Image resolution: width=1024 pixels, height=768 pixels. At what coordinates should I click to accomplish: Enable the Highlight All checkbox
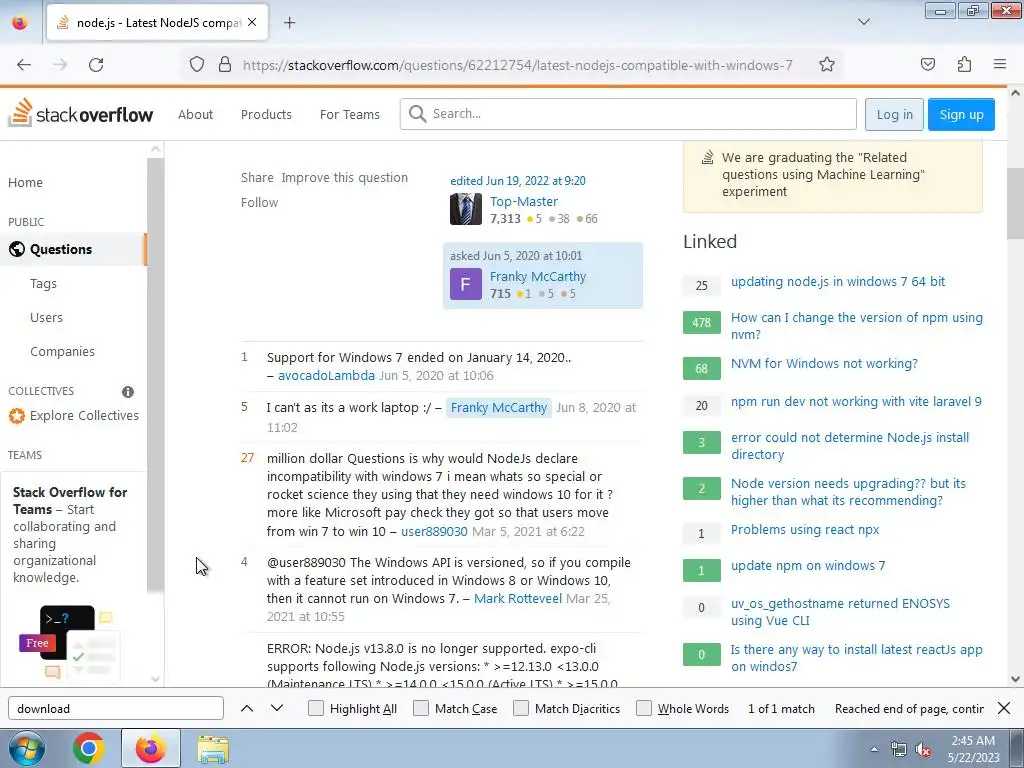(315, 709)
